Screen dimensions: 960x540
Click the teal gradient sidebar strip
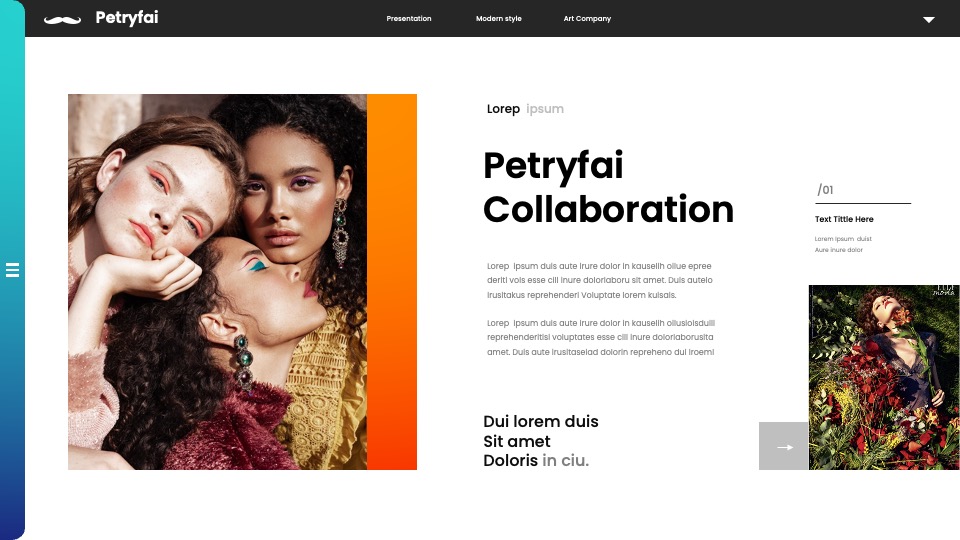click(x=12, y=270)
